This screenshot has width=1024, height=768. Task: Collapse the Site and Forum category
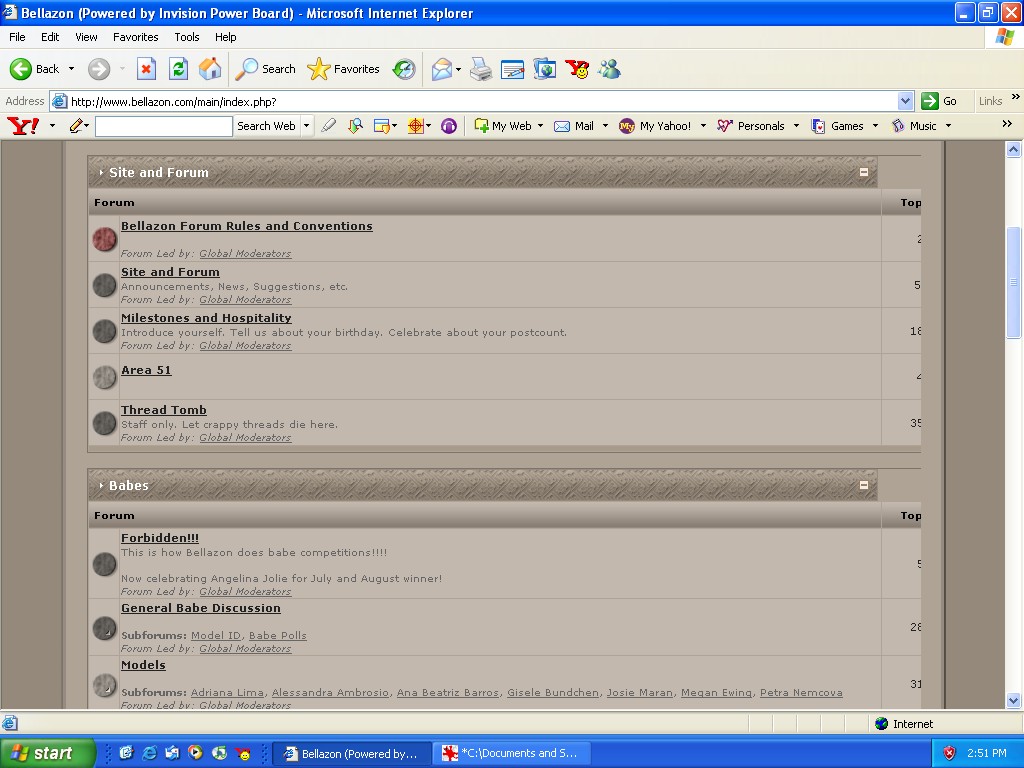(x=863, y=172)
